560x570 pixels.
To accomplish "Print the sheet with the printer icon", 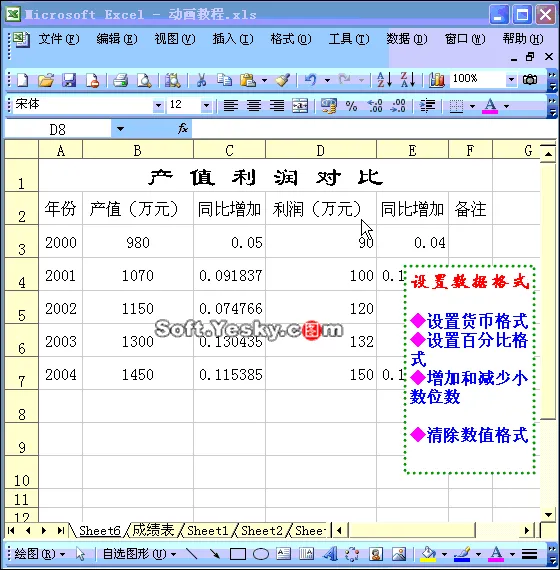I will coord(120,80).
